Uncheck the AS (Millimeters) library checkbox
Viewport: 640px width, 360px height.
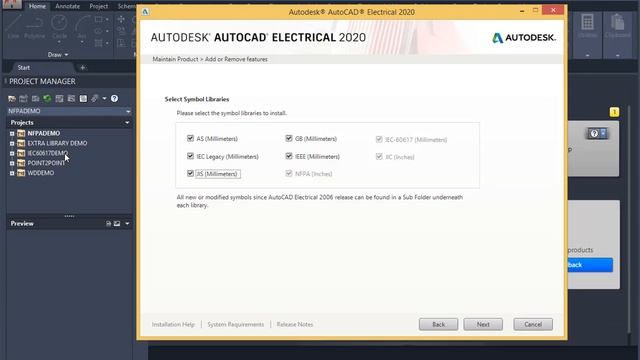click(190, 138)
